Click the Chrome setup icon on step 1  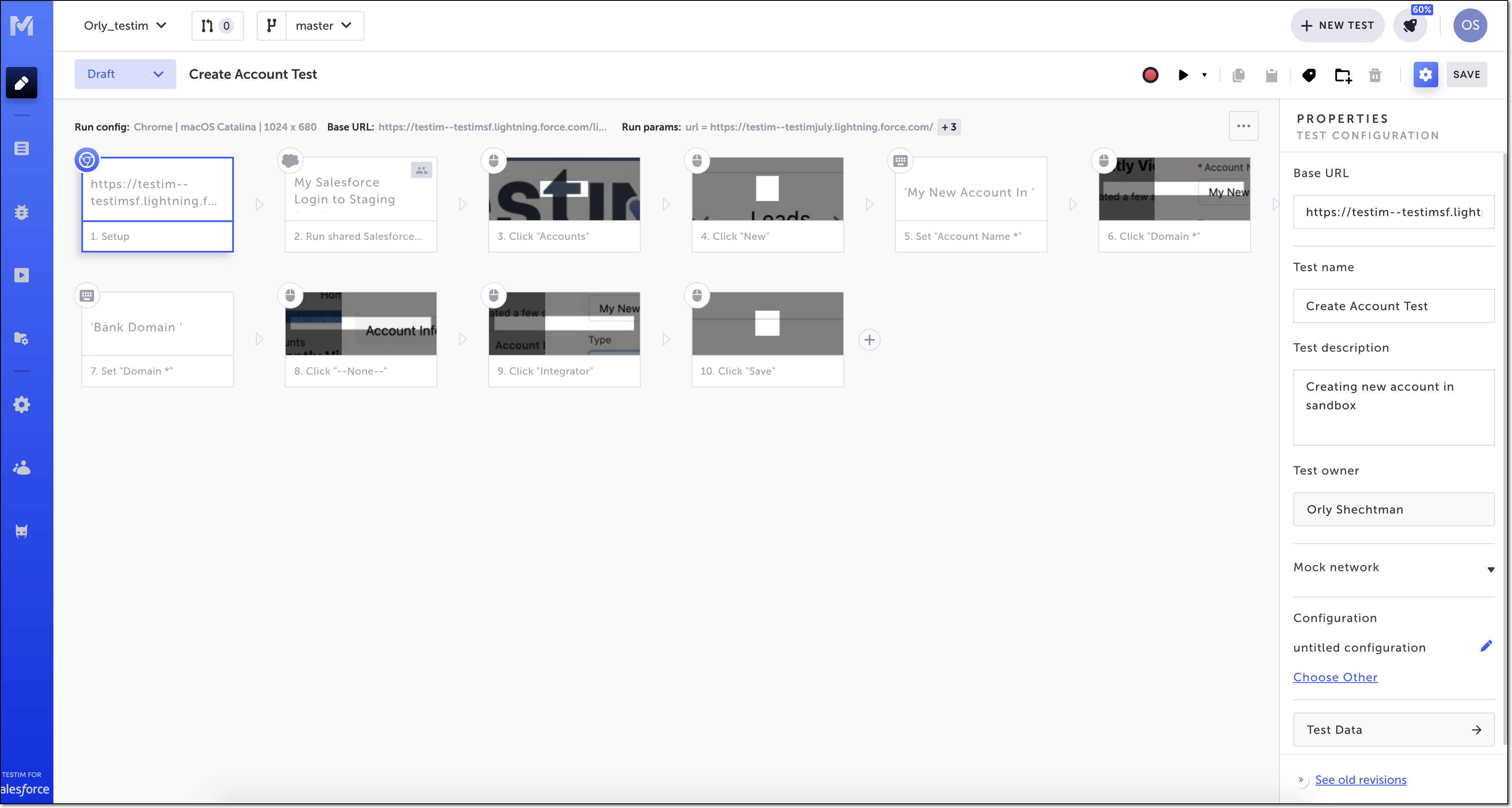87,160
